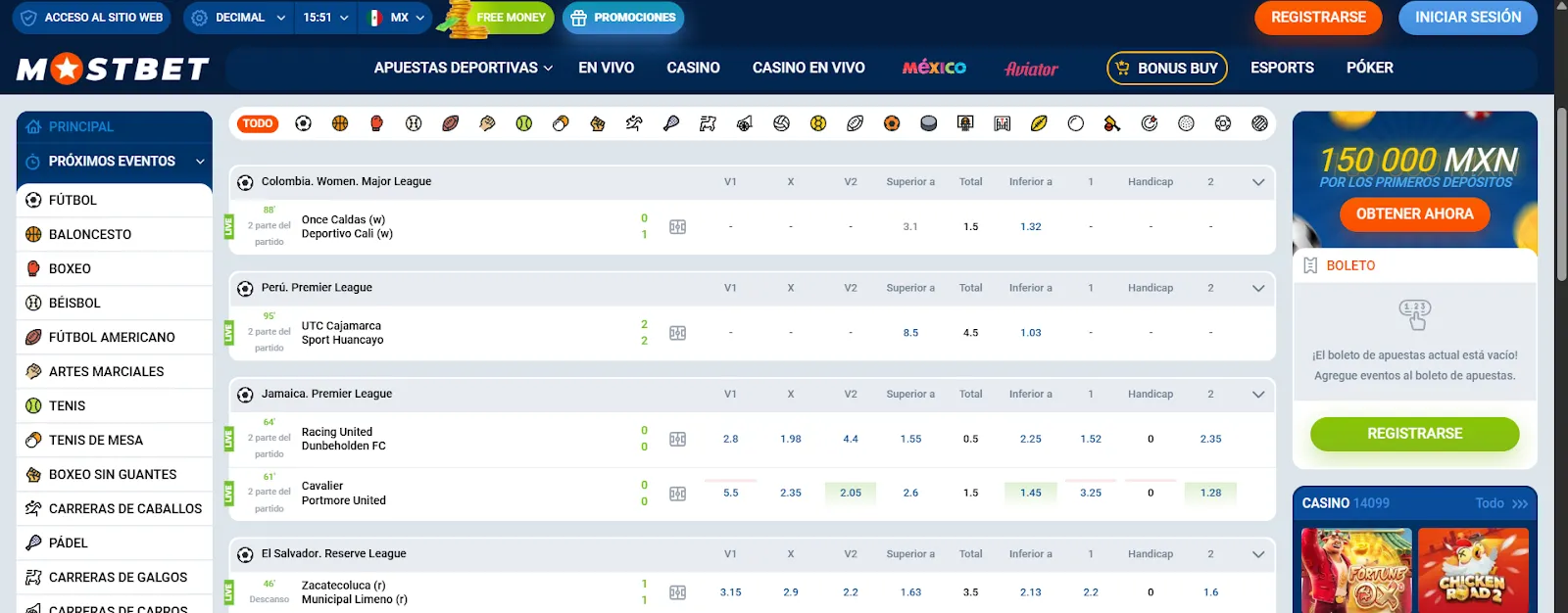Open the Aviator game link

pos(1031,69)
